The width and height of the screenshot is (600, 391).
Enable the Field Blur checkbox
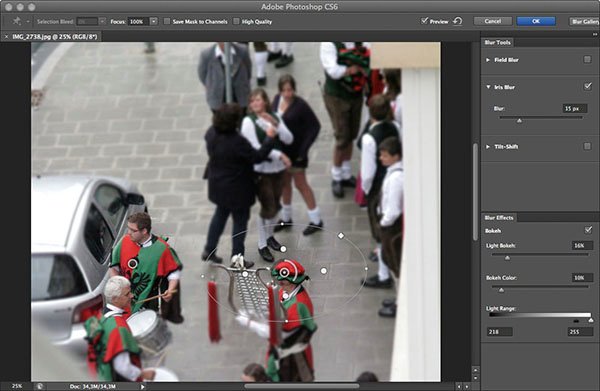[587, 59]
